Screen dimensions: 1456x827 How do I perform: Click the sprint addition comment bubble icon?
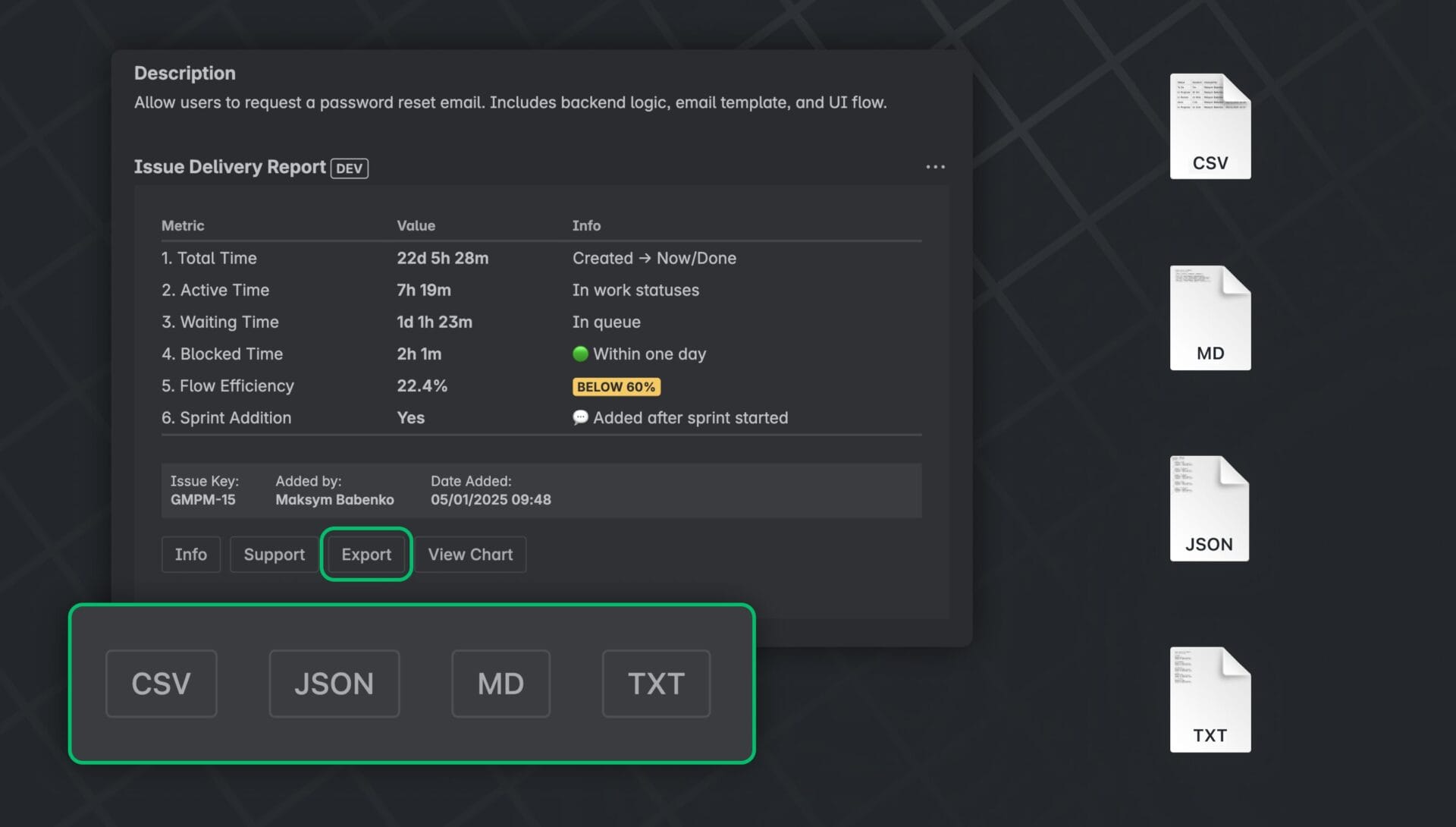coord(580,417)
